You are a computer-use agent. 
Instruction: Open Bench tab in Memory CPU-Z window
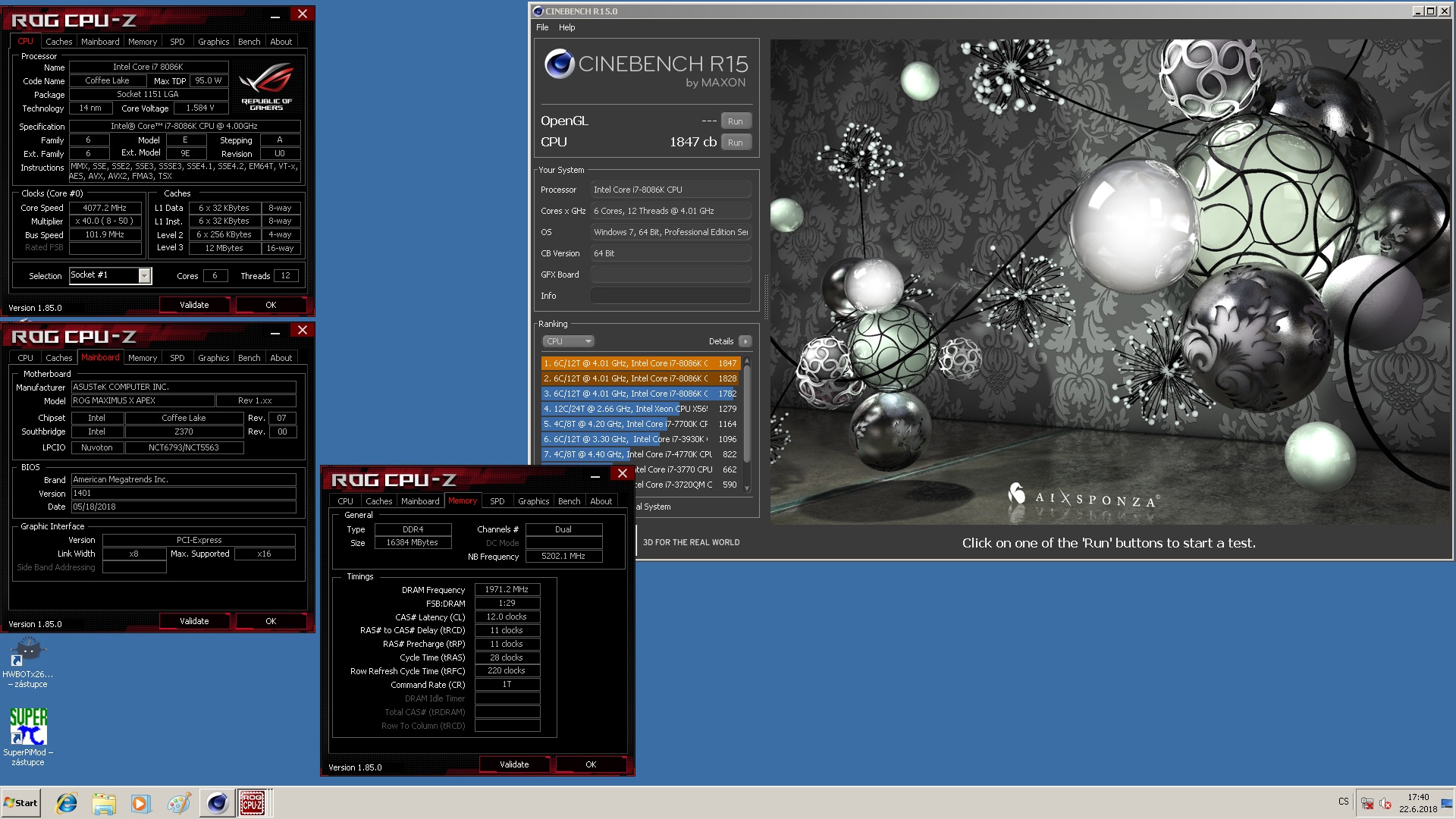click(x=569, y=501)
